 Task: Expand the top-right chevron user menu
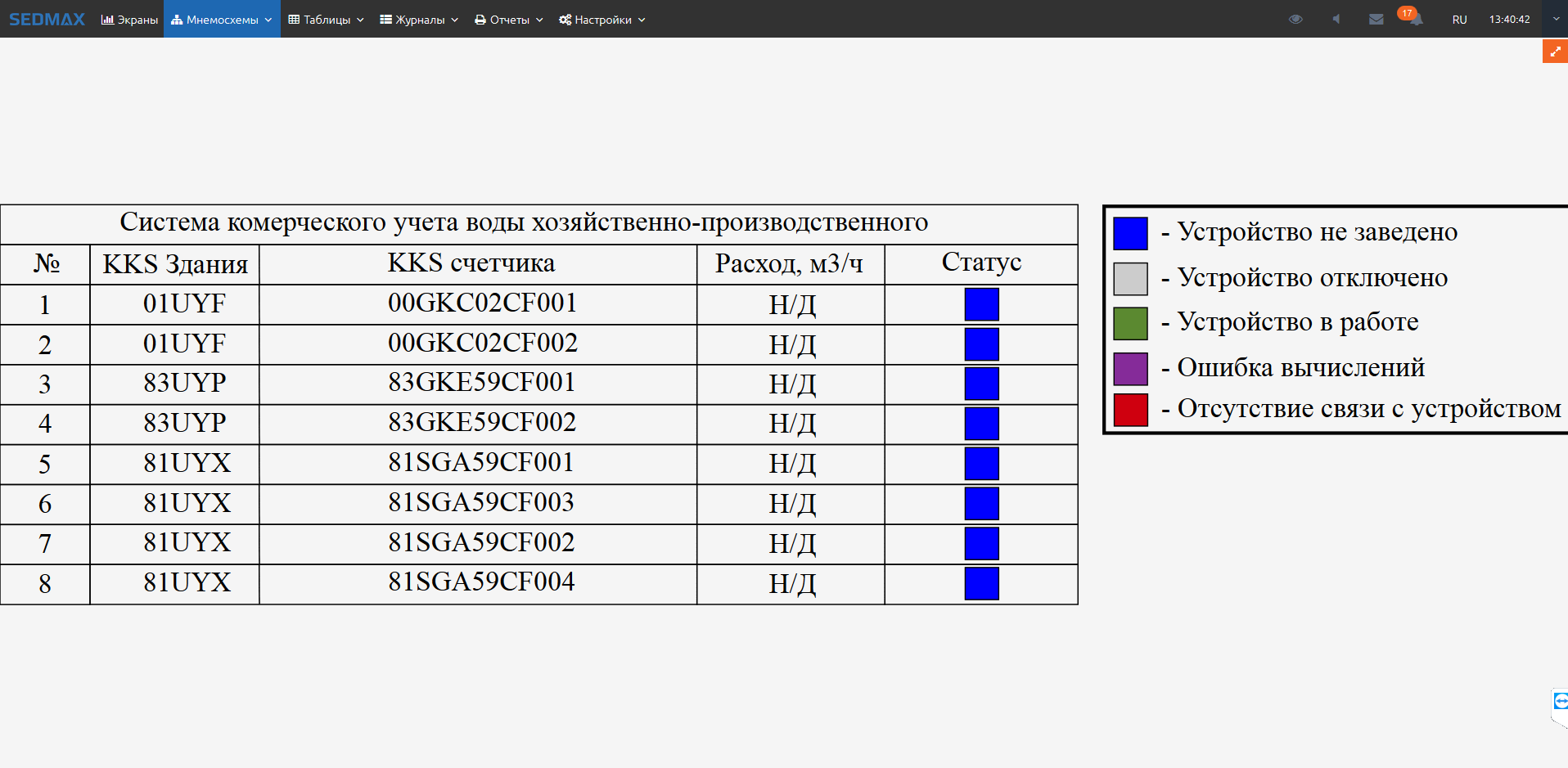click(1556, 19)
